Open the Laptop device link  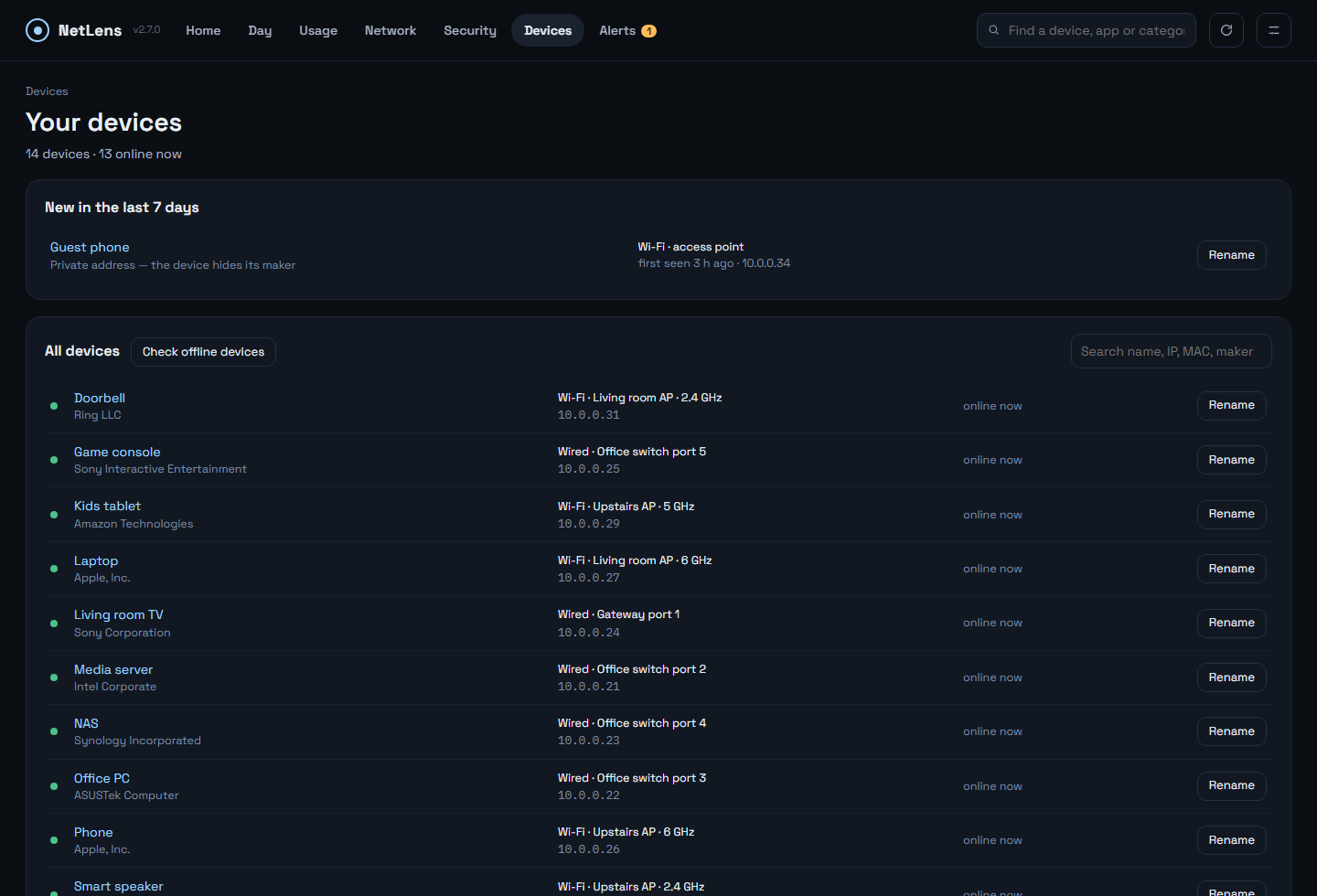pyautogui.click(x=96, y=560)
